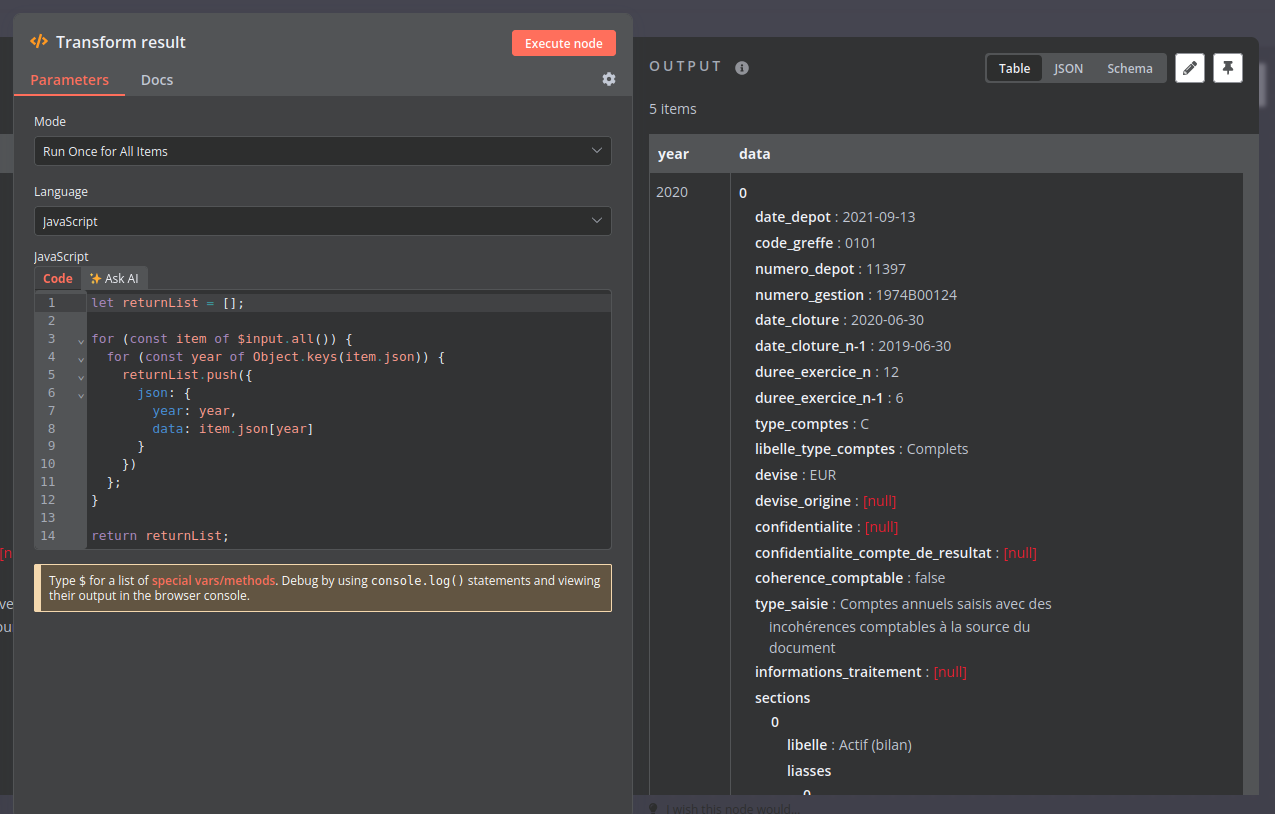1275x814 pixels.
Task: Select the Ask AI tab
Action: pos(114,279)
